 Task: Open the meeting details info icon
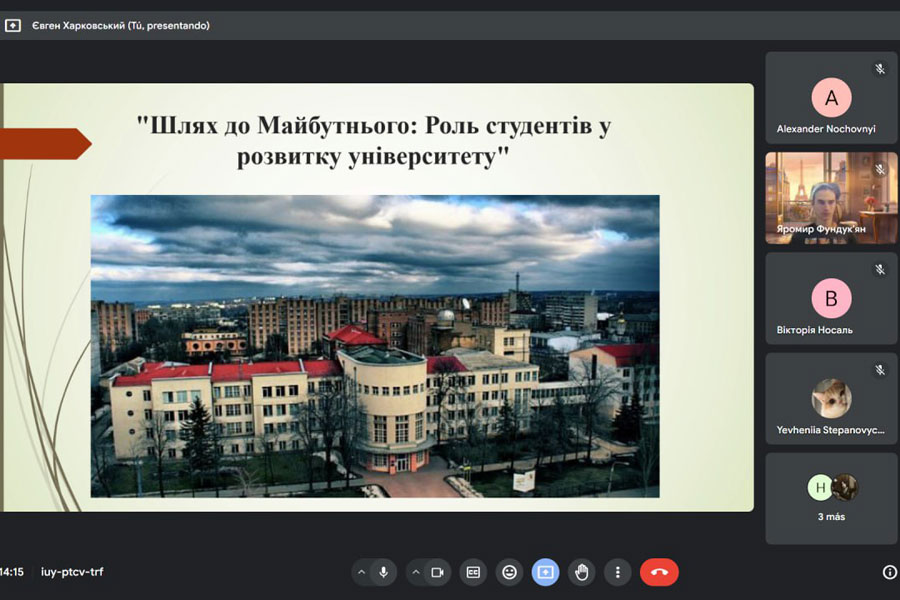[890, 572]
